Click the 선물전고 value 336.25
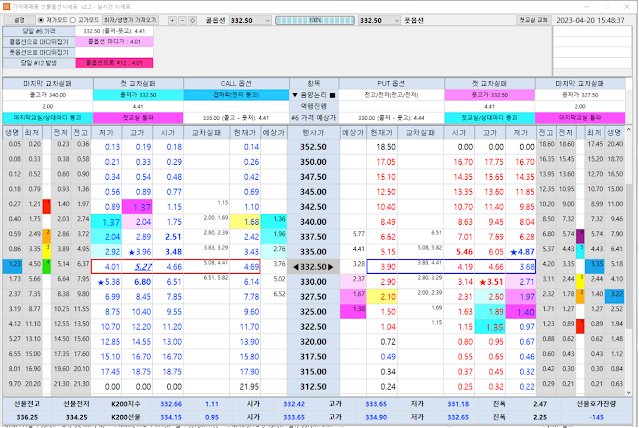Viewport: 639px width, 428px height. 27,417
